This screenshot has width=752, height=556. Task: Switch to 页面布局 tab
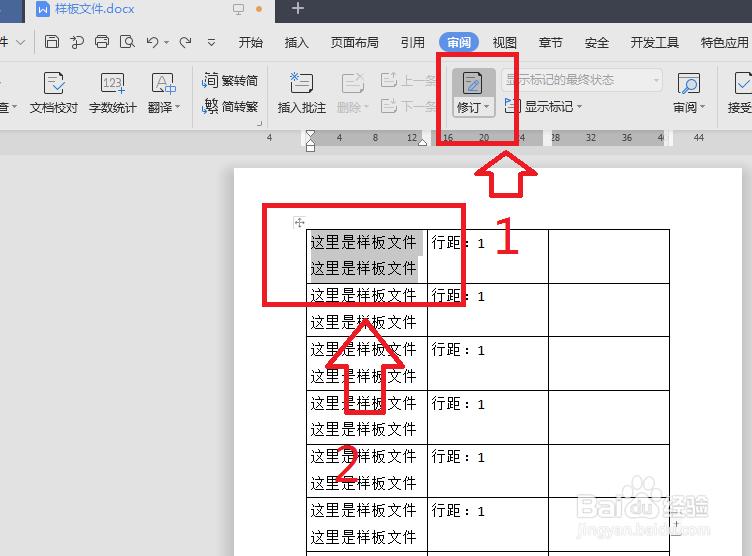pos(354,43)
